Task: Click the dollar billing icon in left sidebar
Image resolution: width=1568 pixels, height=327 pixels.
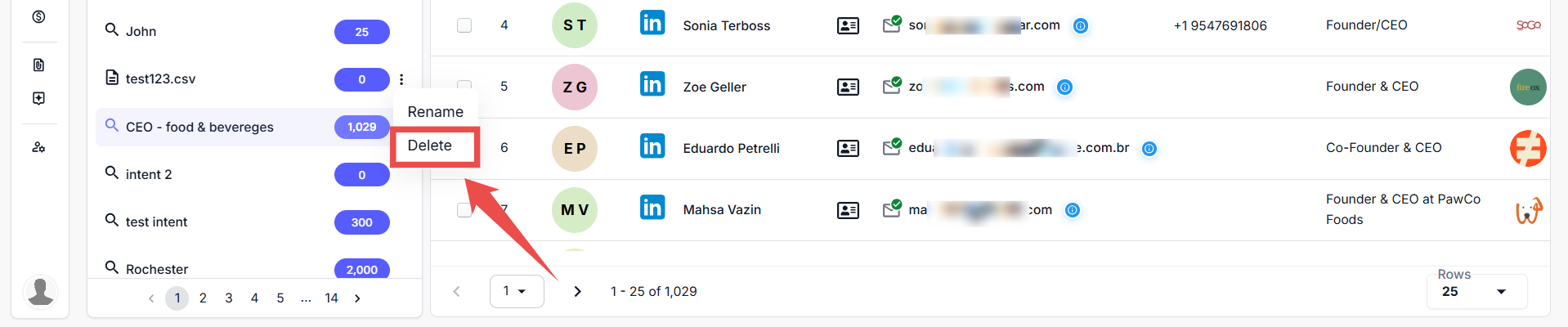Action: click(38, 17)
